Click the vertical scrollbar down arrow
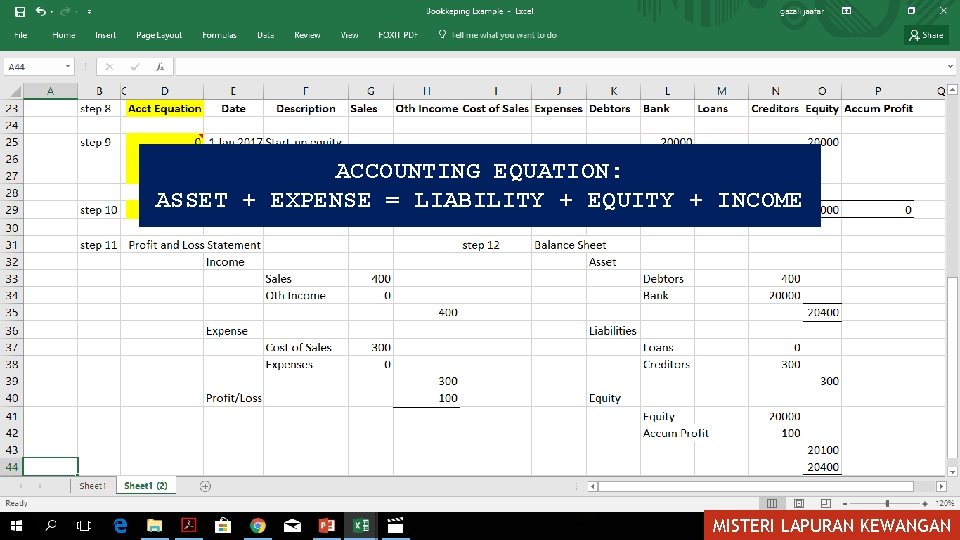This screenshot has height=540, width=960. (952, 471)
